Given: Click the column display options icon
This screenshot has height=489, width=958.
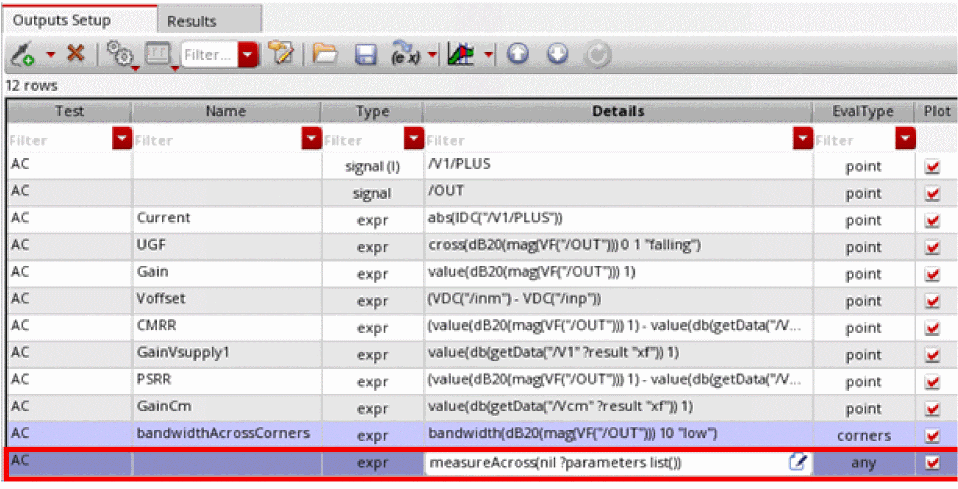Looking at the screenshot, I should pyautogui.click(x=159, y=54).
